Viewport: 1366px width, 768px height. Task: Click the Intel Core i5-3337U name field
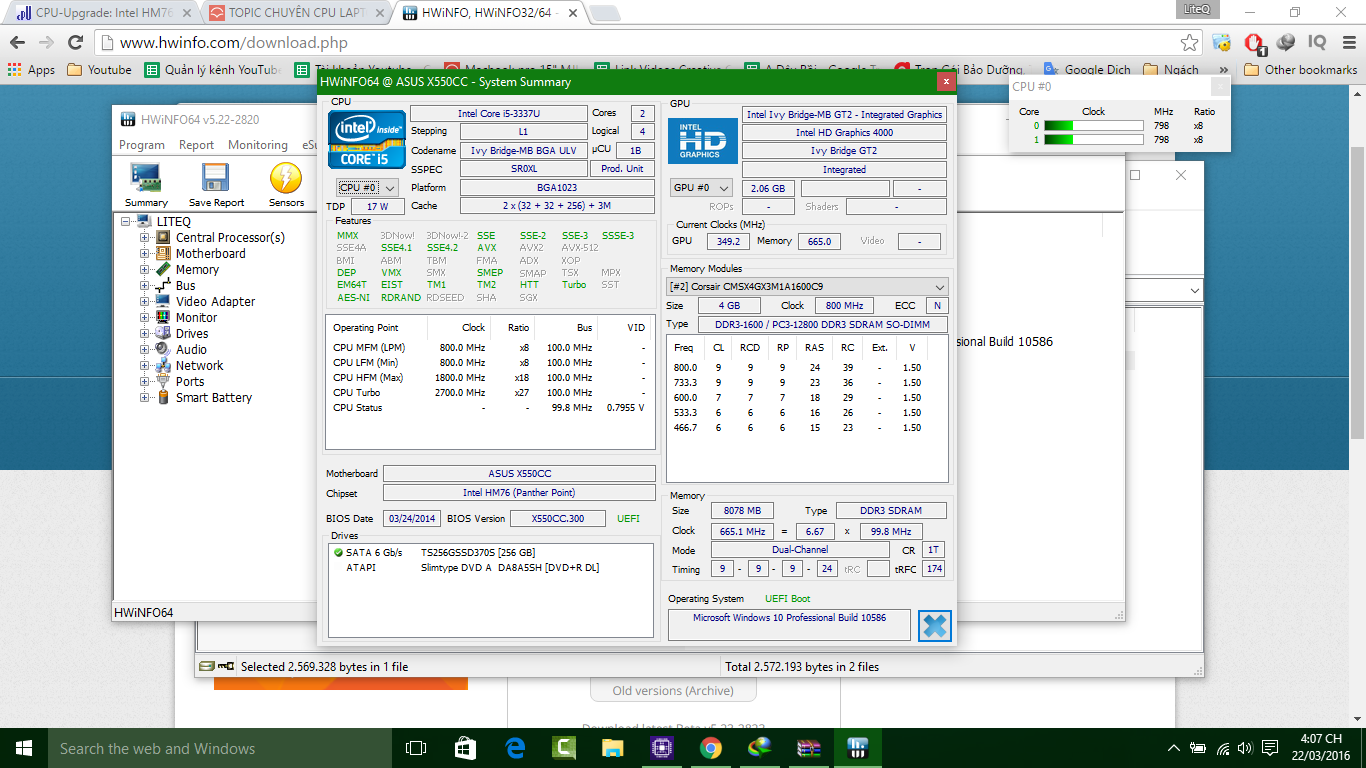click(498, 114)
